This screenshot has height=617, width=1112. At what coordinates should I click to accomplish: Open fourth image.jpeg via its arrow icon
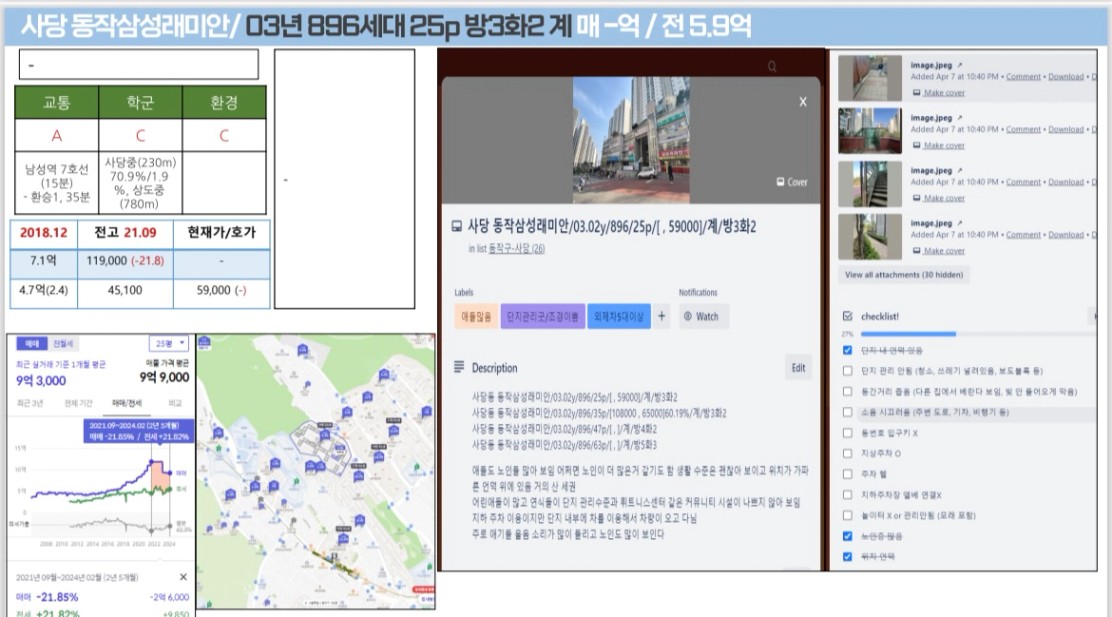click(960, 223)
